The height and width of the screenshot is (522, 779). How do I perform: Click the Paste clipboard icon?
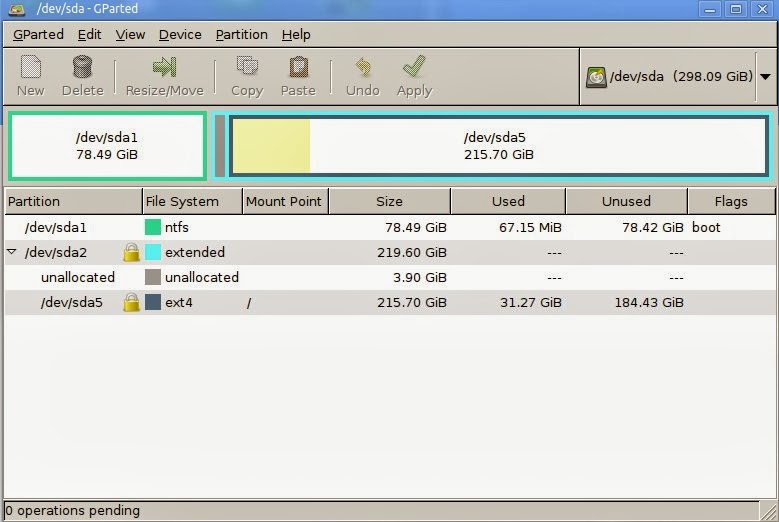coord(298,67)
